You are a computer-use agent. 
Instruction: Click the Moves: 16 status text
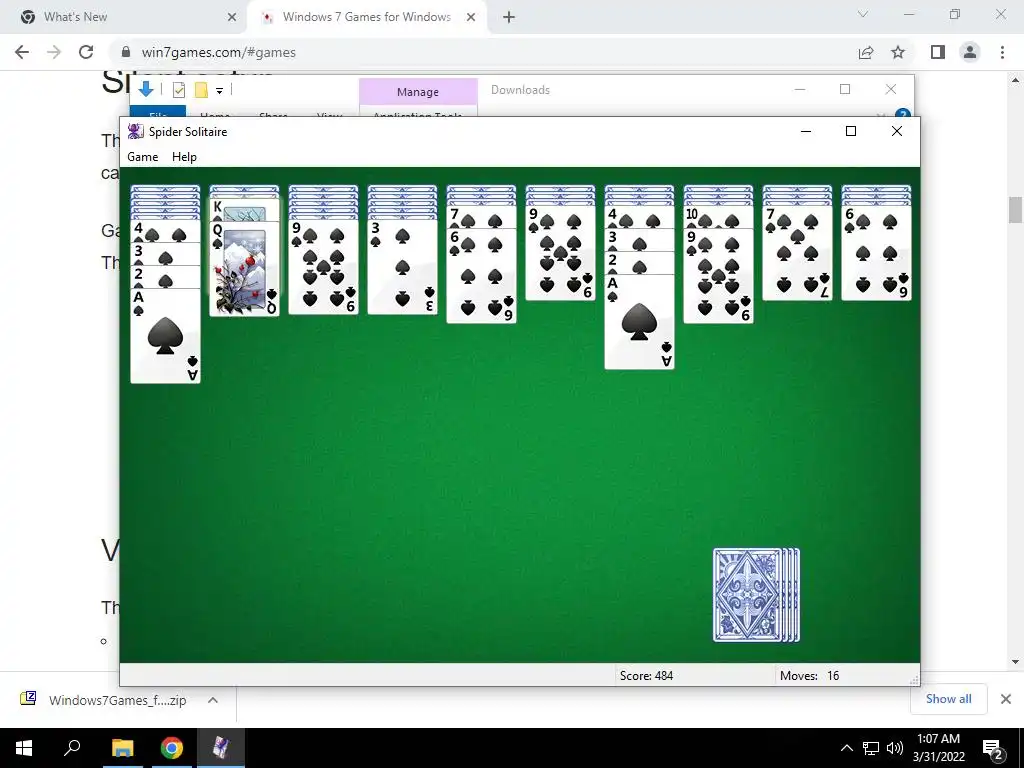(809, 676)
